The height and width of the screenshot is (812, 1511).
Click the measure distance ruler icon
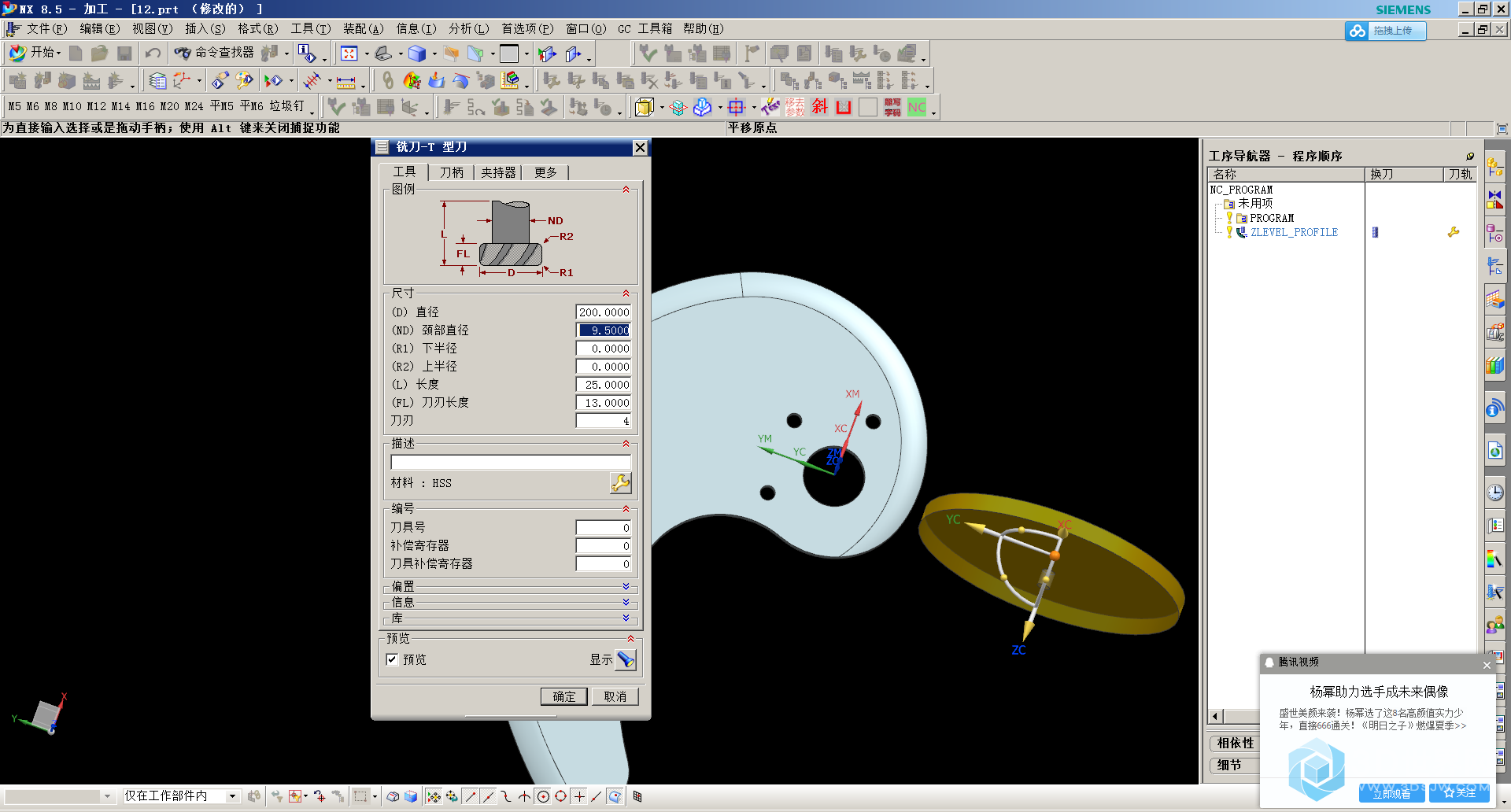pos(345,80)
